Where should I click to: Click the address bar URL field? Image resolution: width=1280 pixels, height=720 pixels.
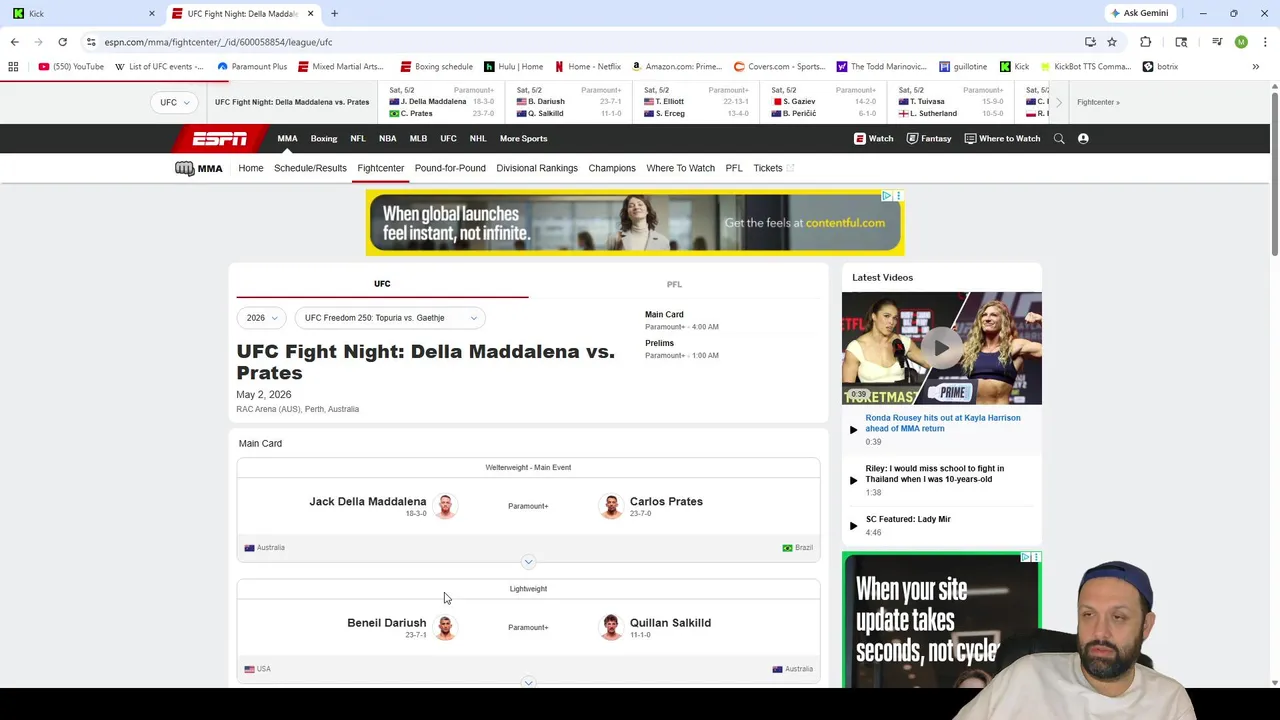pos(580,42)
